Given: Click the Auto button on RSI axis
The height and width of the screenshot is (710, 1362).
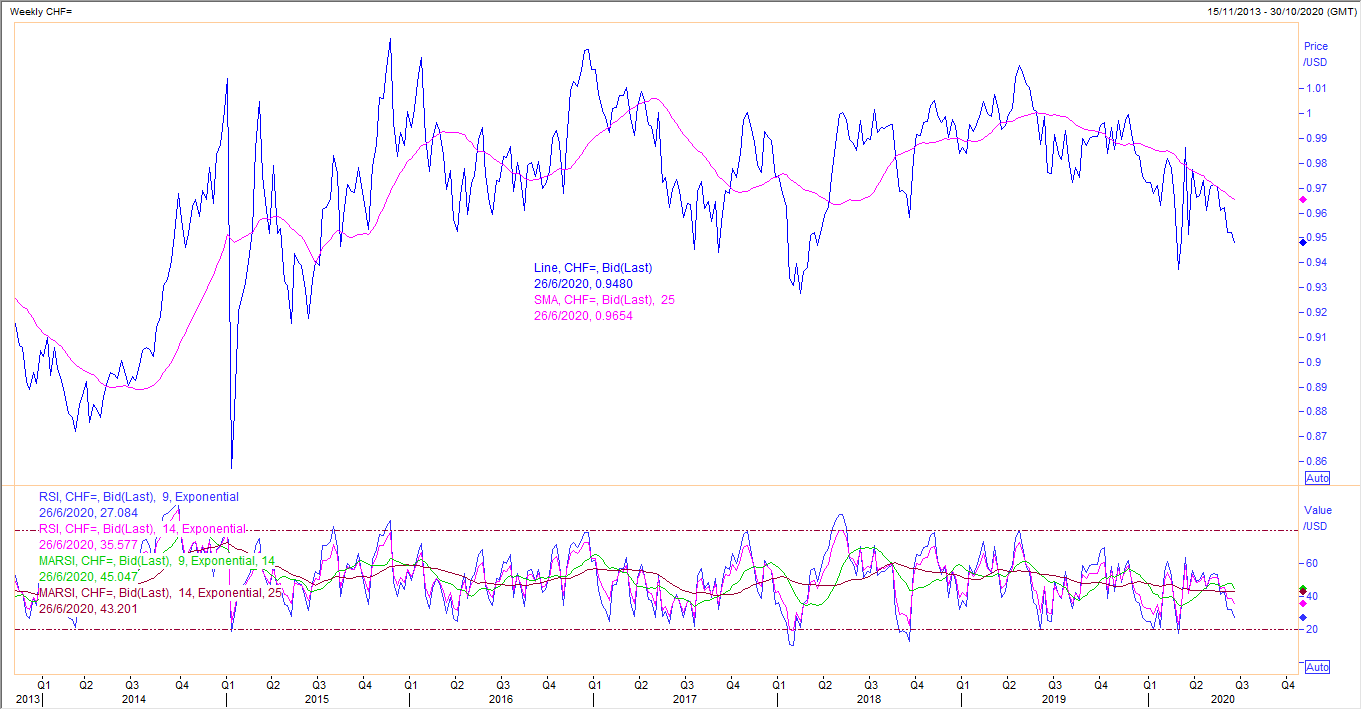Looking at the screenshot, I should click(x=1318, y=667).
